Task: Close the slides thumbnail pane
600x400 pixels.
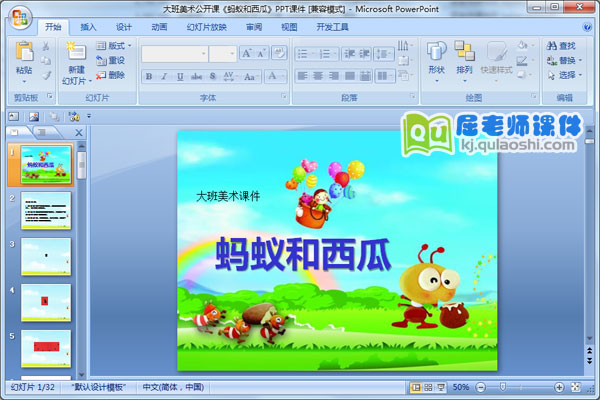Action: click(x=79, y=133)
